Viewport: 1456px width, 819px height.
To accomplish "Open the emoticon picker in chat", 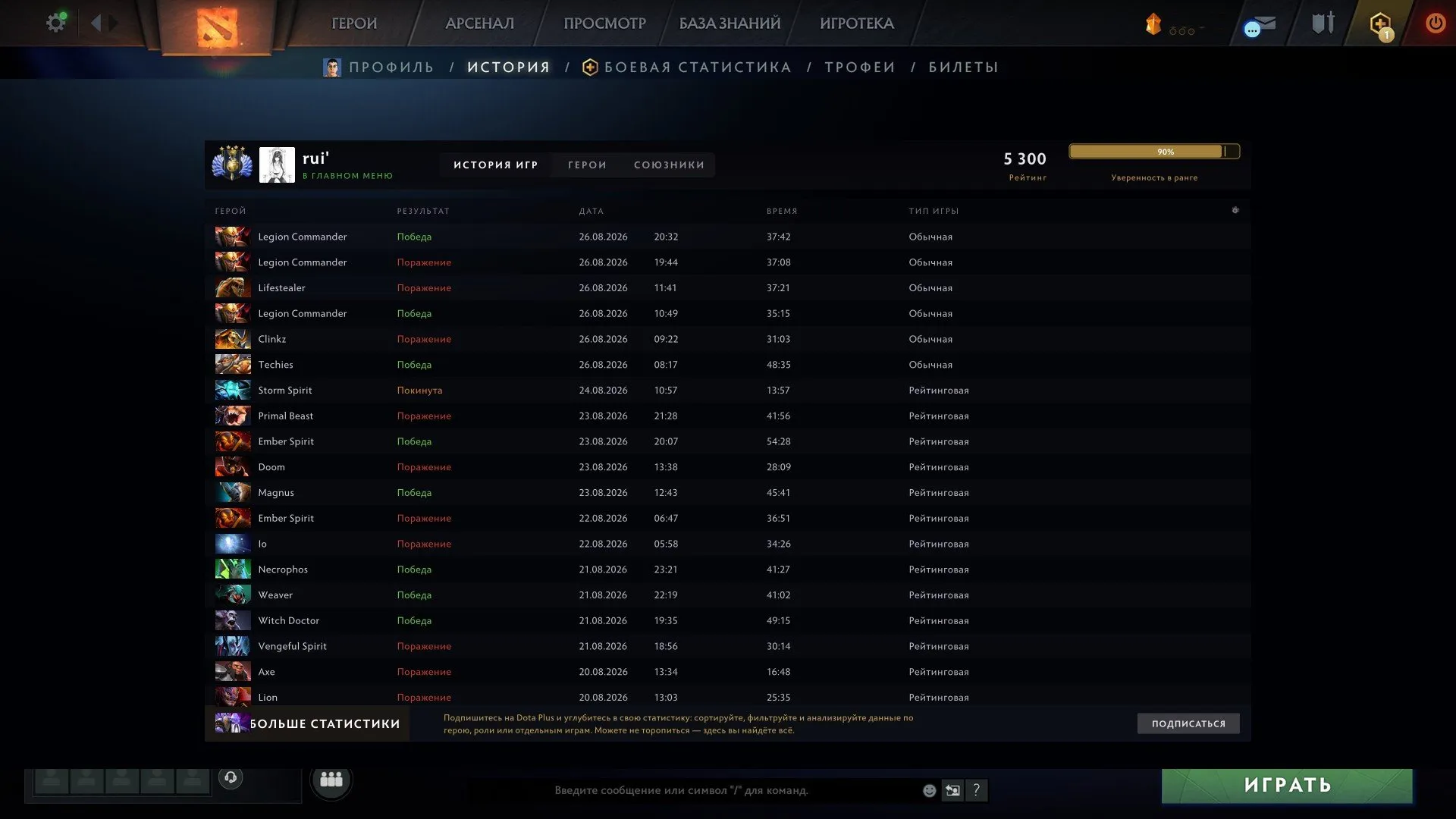I will (x=929, y=790).
